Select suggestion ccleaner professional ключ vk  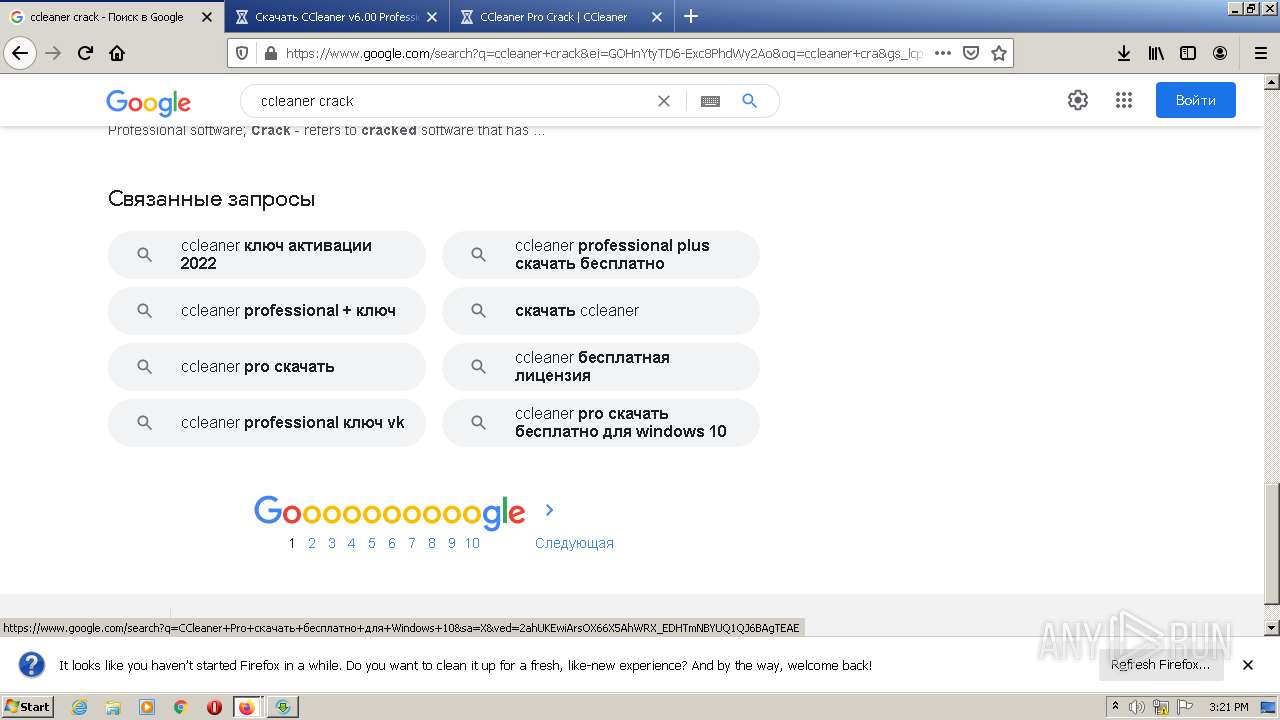click(267, 423)
